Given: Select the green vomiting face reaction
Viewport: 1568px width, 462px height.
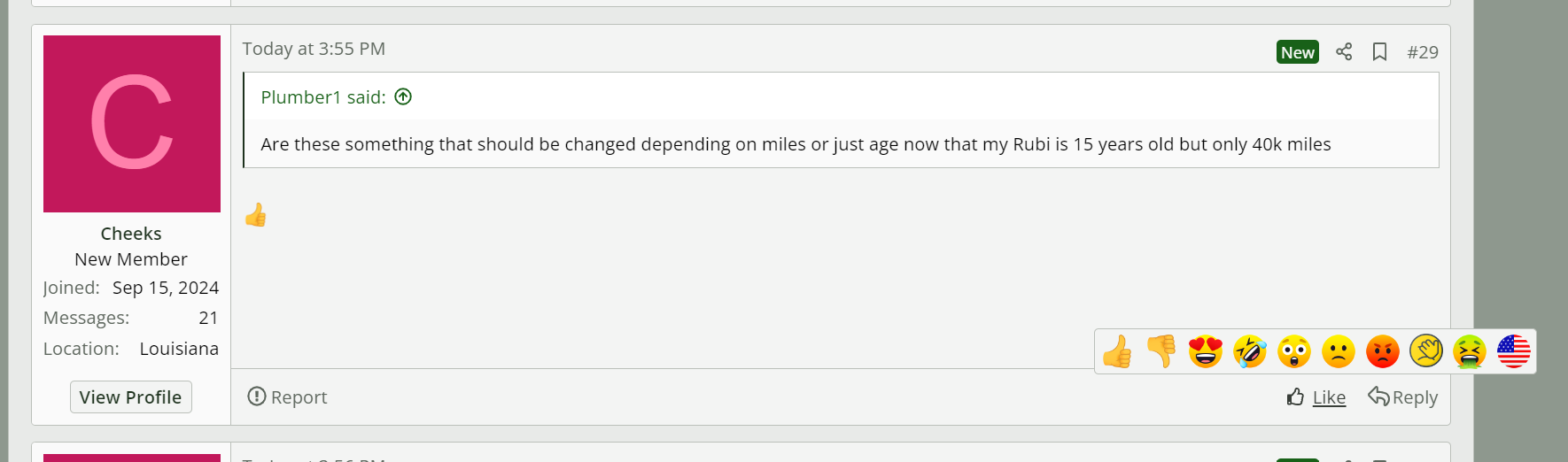Looking at the screenshot, I should 1470,351.
